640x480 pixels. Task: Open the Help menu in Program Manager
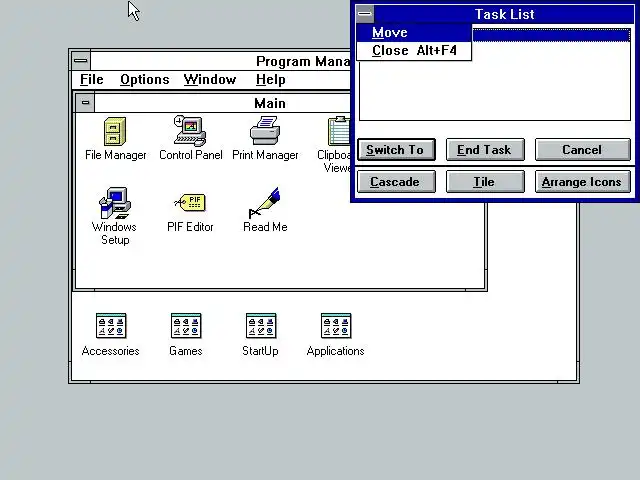click(x=271, y=80)
